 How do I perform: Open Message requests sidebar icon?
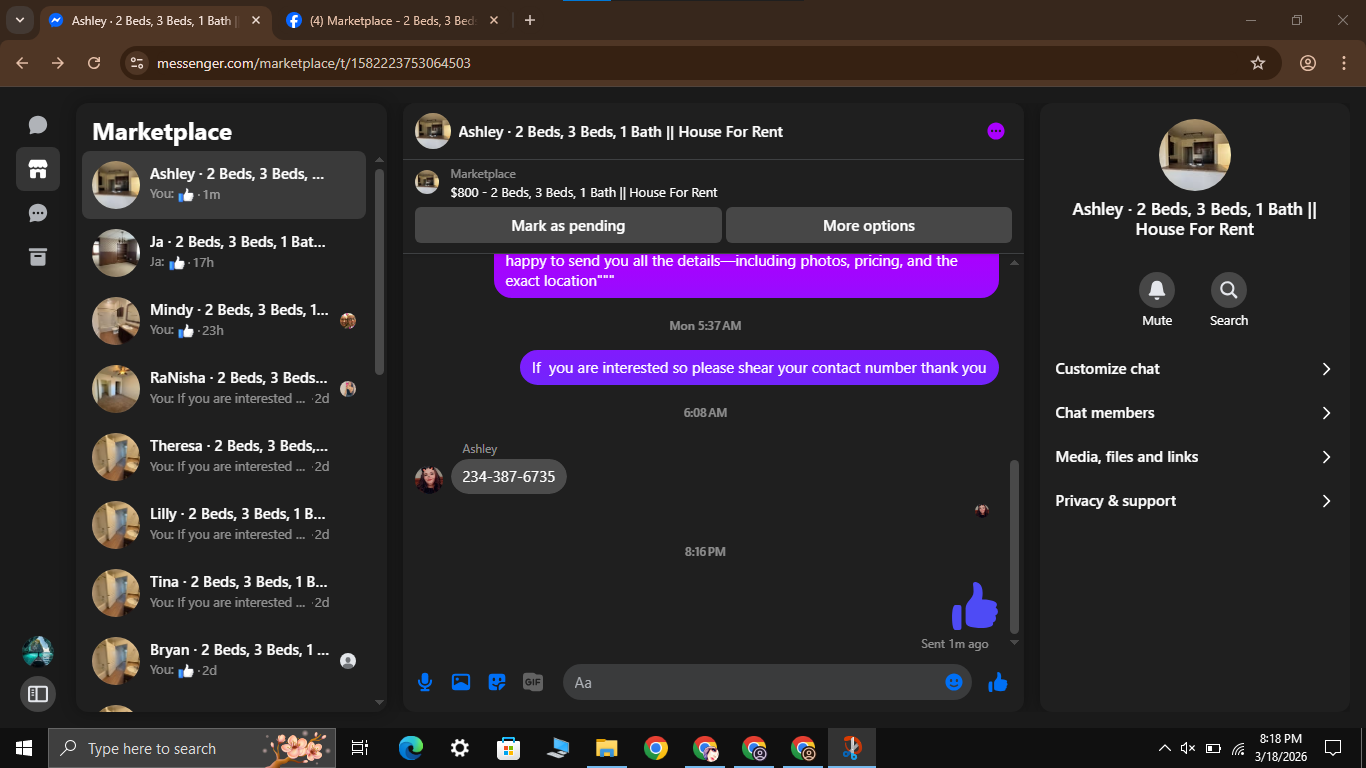(38, 213)
